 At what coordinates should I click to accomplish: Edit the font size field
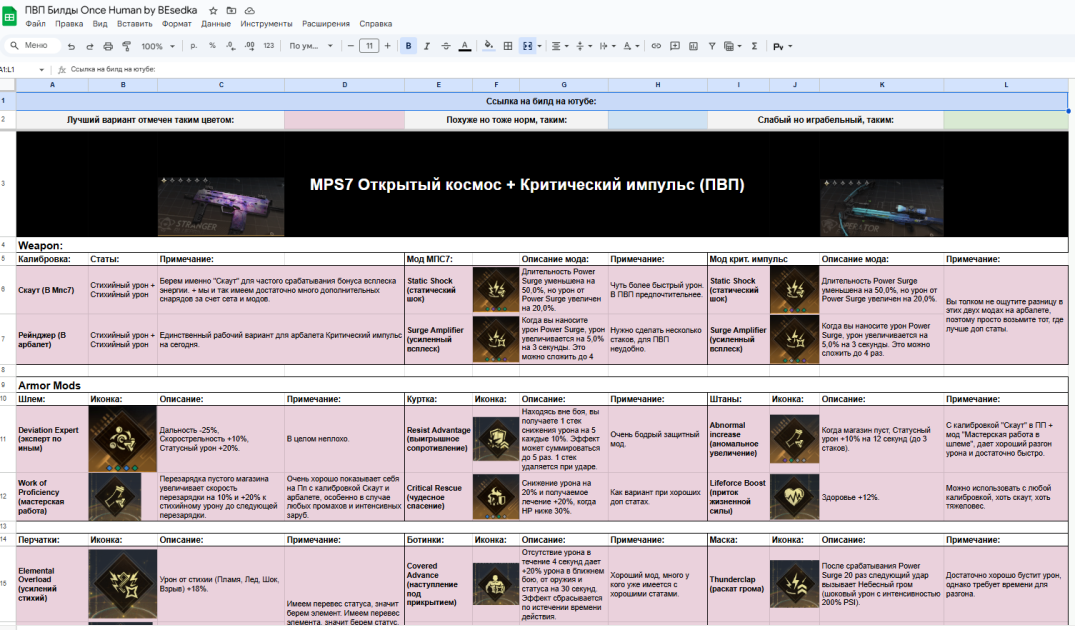tap(369, 46)
